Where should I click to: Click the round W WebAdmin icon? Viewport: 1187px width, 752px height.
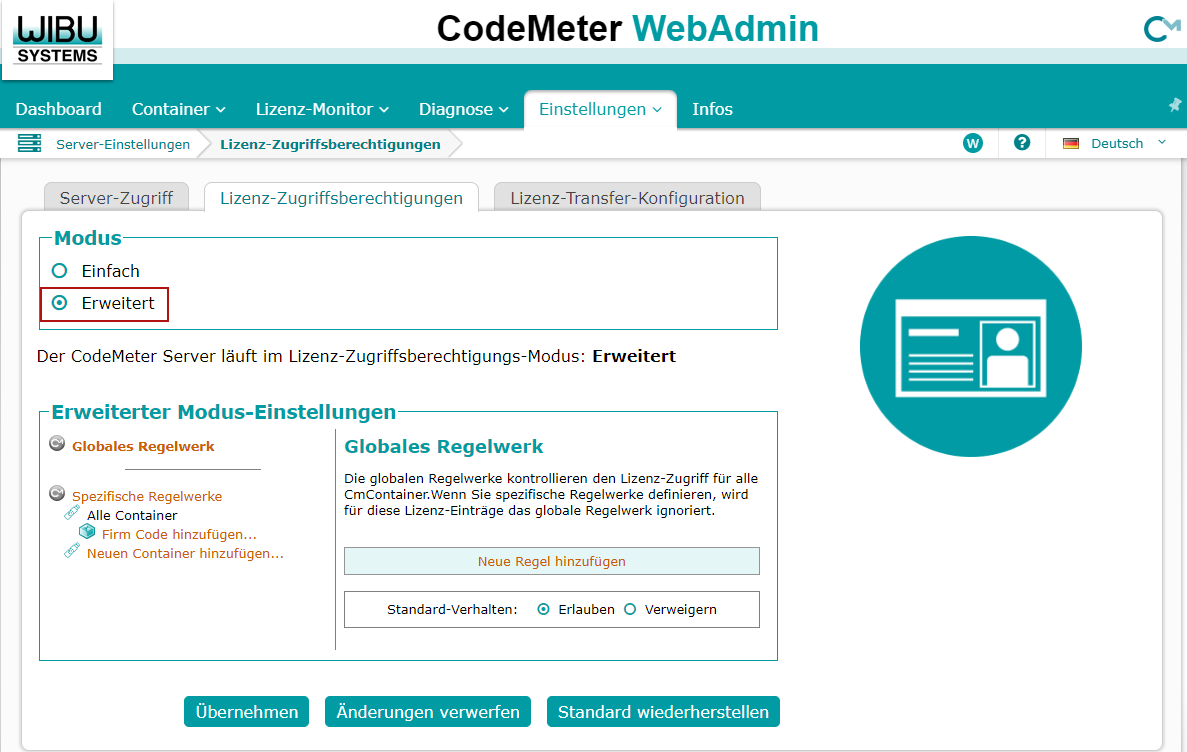pos(973,143)
